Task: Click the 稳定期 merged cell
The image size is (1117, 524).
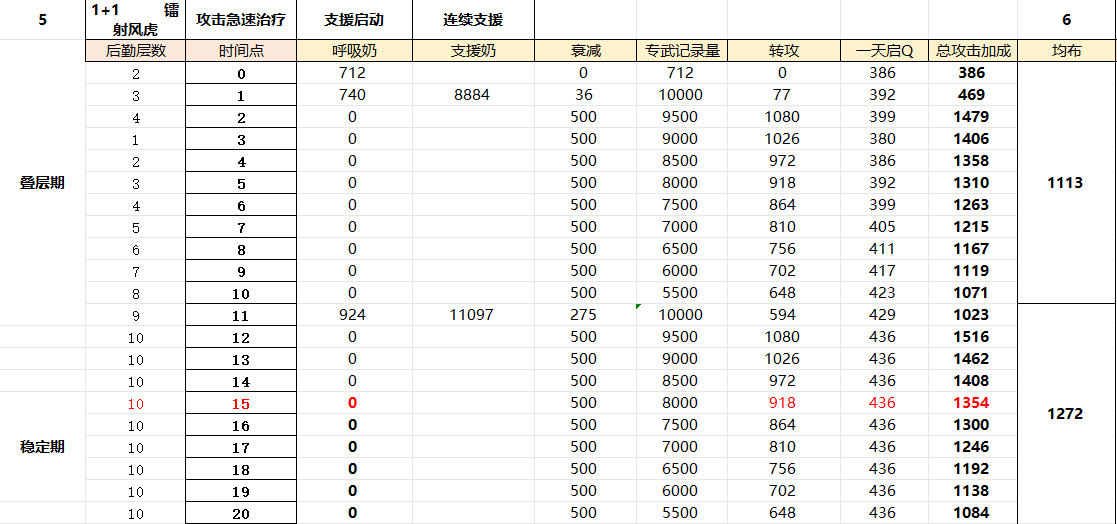Action: tap(42, 446)
